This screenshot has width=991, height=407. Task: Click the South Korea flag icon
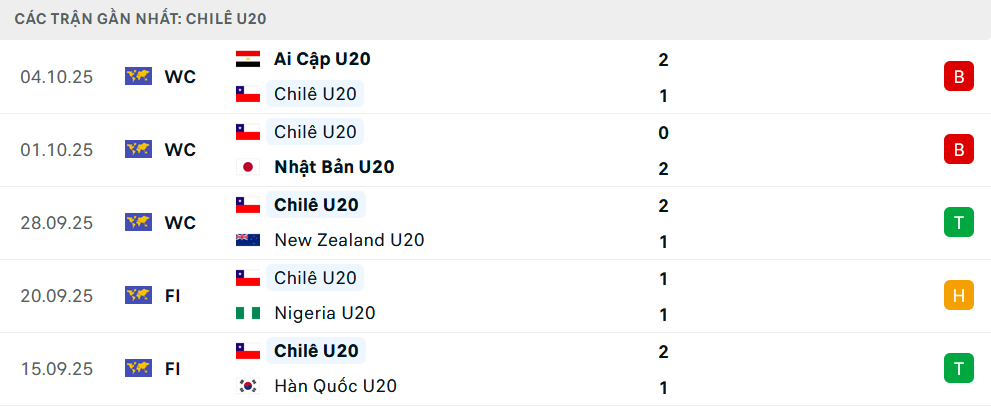coord(247,386)
